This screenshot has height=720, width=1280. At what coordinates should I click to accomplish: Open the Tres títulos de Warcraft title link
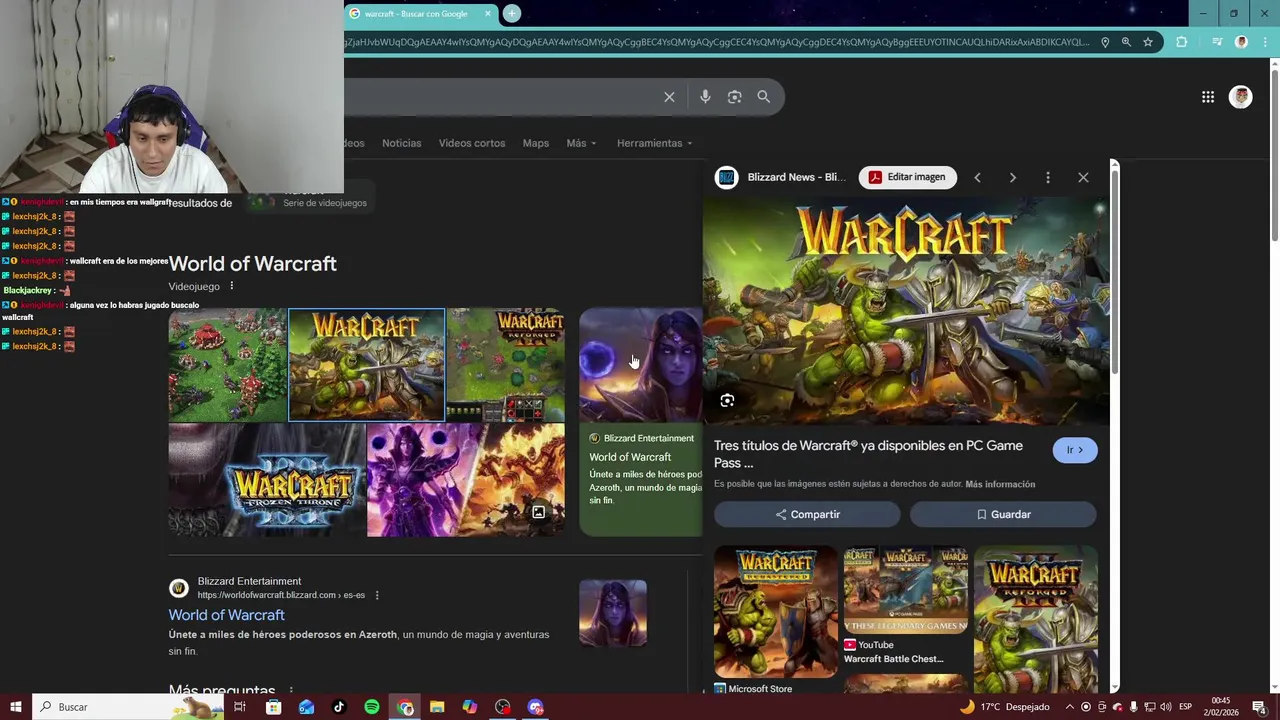pyautogui.click(x=868, y=454)
